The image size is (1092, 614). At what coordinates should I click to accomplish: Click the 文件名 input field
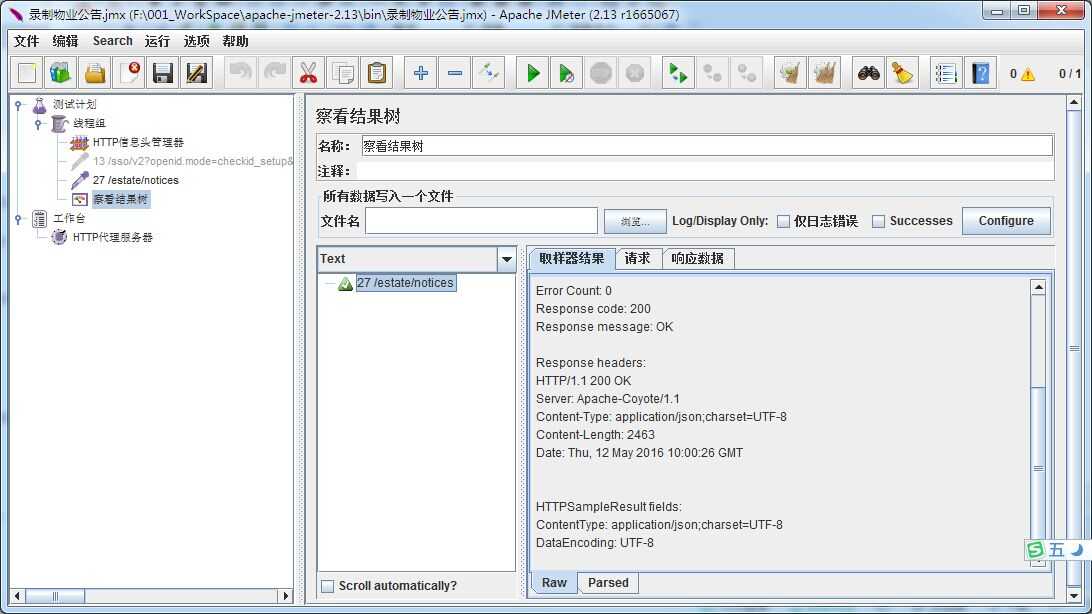point(481,221)
